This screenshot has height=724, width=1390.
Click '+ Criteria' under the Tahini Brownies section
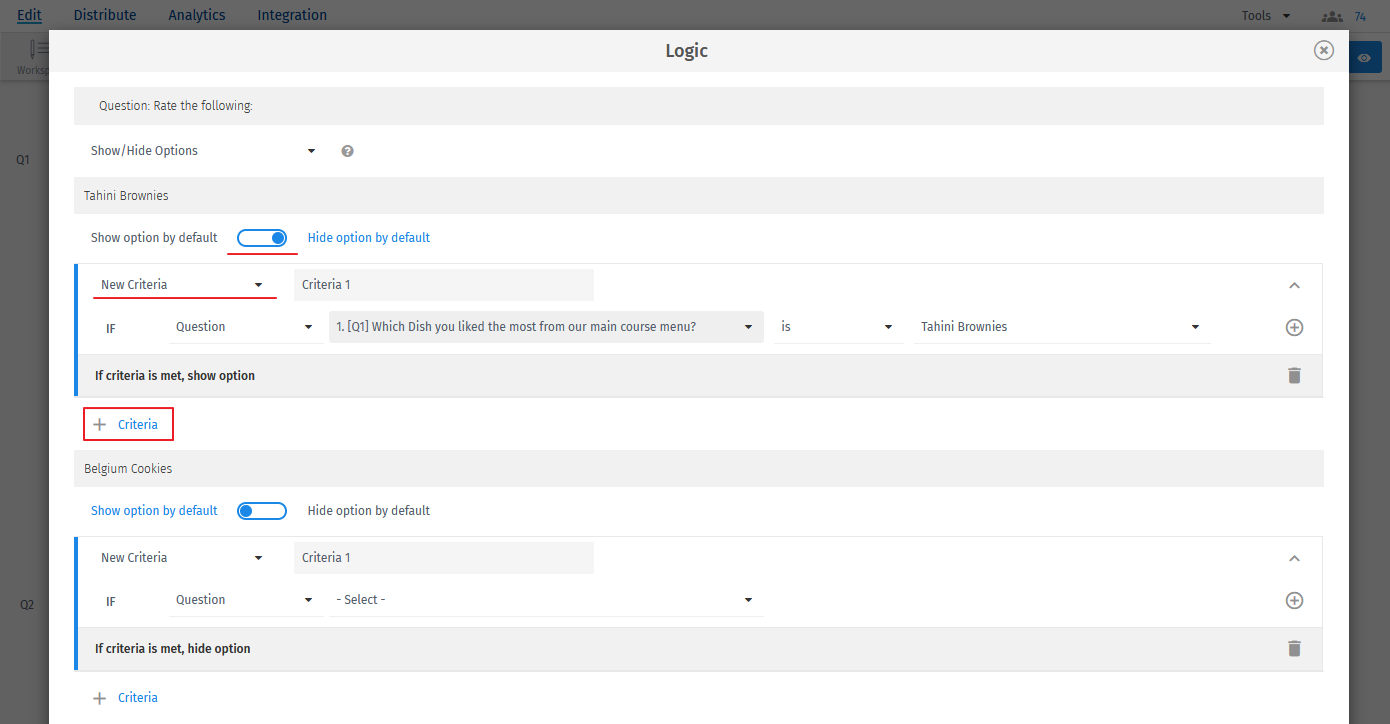(x=128, y=423)
